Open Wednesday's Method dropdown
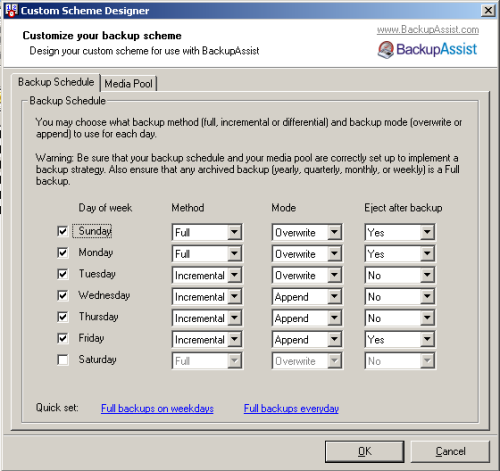Image resolution: width=500 pixels, height=471 pixels. [x=207, y=296]
